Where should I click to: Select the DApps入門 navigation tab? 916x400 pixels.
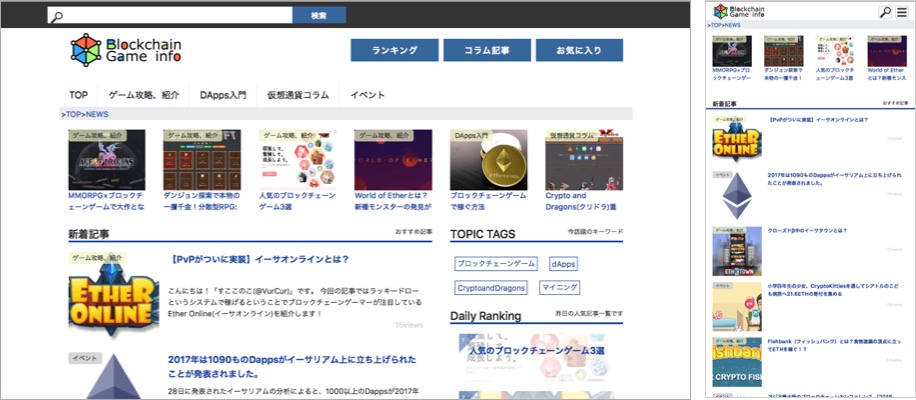223,95
